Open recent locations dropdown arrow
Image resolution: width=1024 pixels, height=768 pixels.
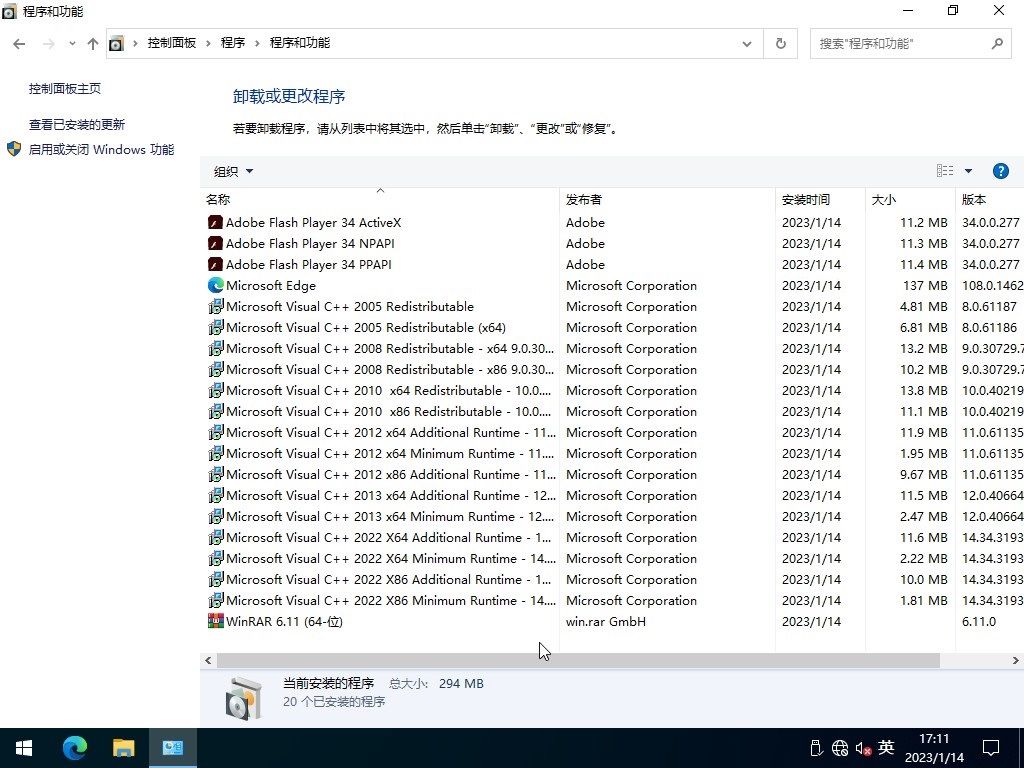point(72,44)
